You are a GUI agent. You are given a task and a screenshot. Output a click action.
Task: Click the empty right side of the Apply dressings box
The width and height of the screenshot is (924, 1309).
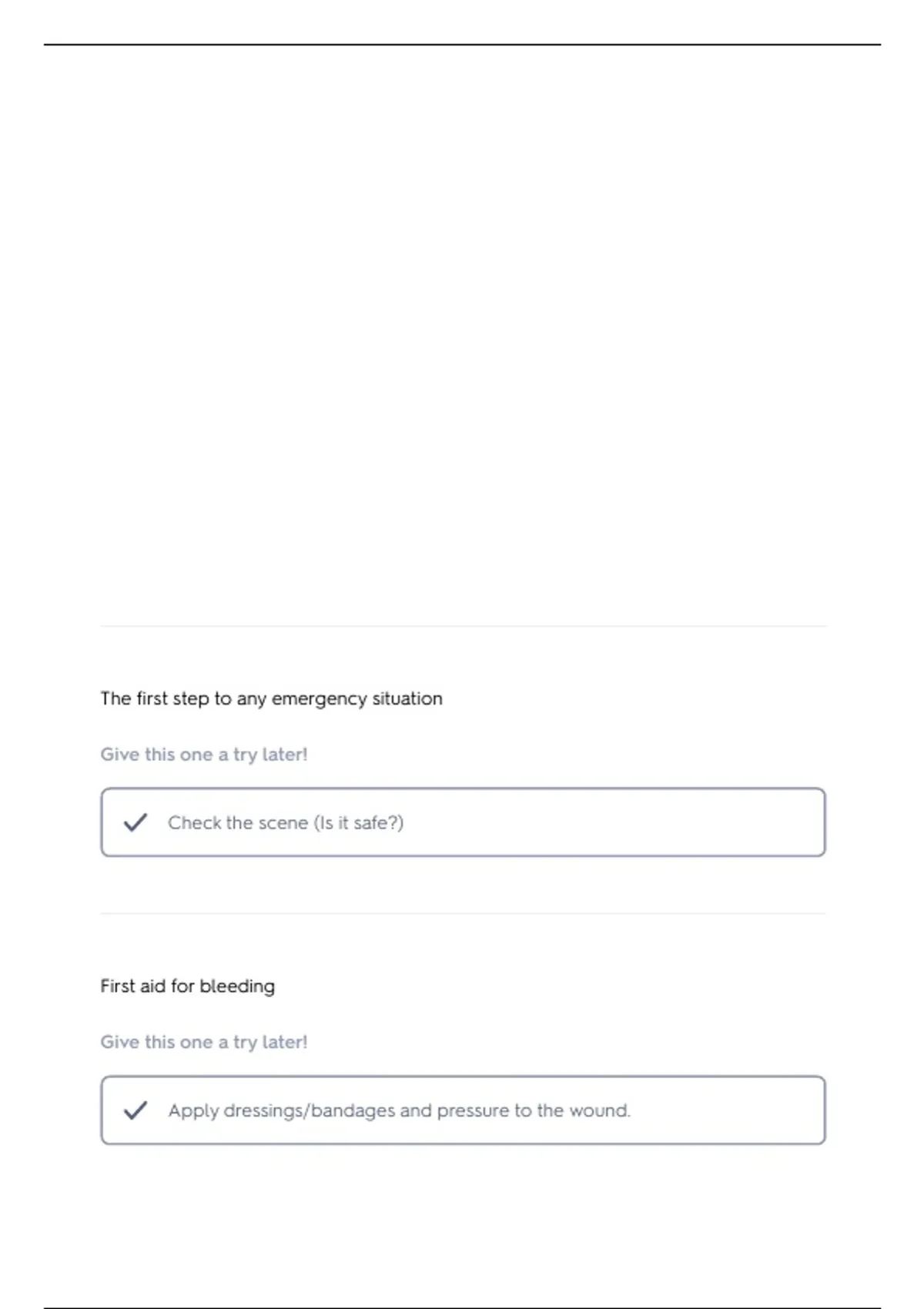tap(728, 1110)
